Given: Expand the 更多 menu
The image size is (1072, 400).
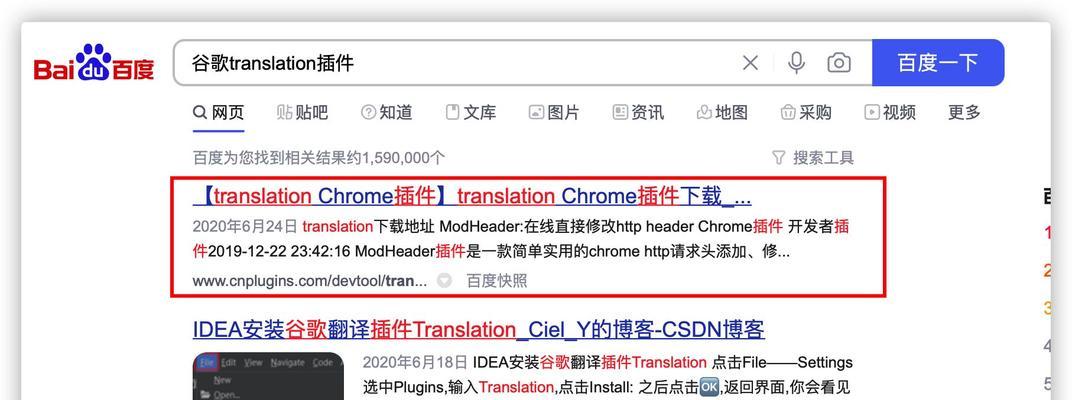Looking at the screenshot, I should [x=964, y=112].
